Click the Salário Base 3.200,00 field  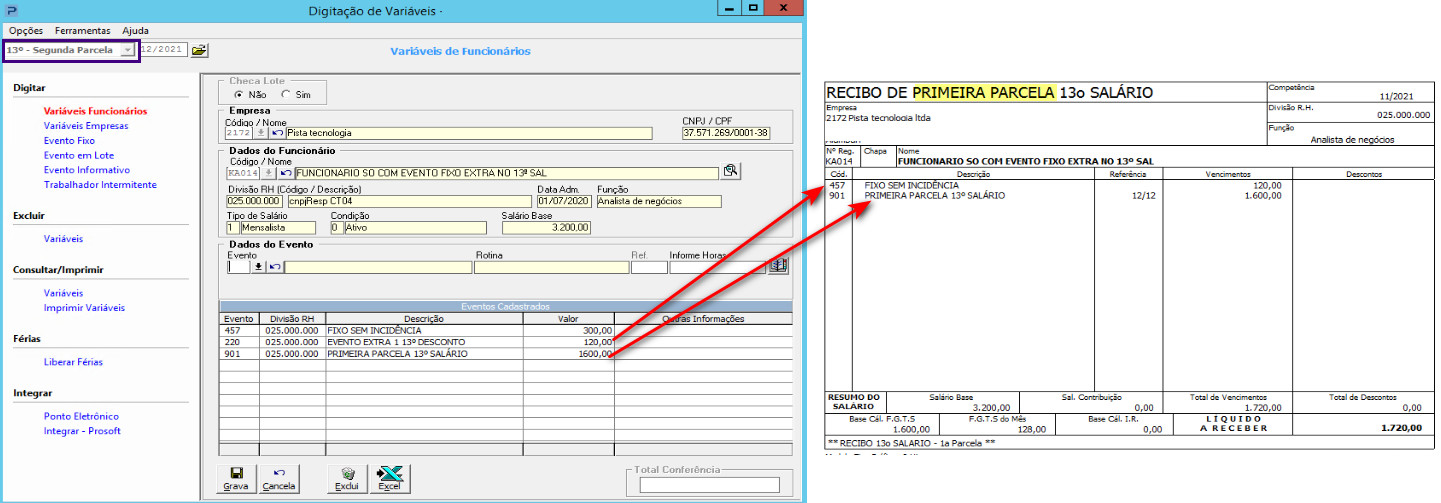546,228
